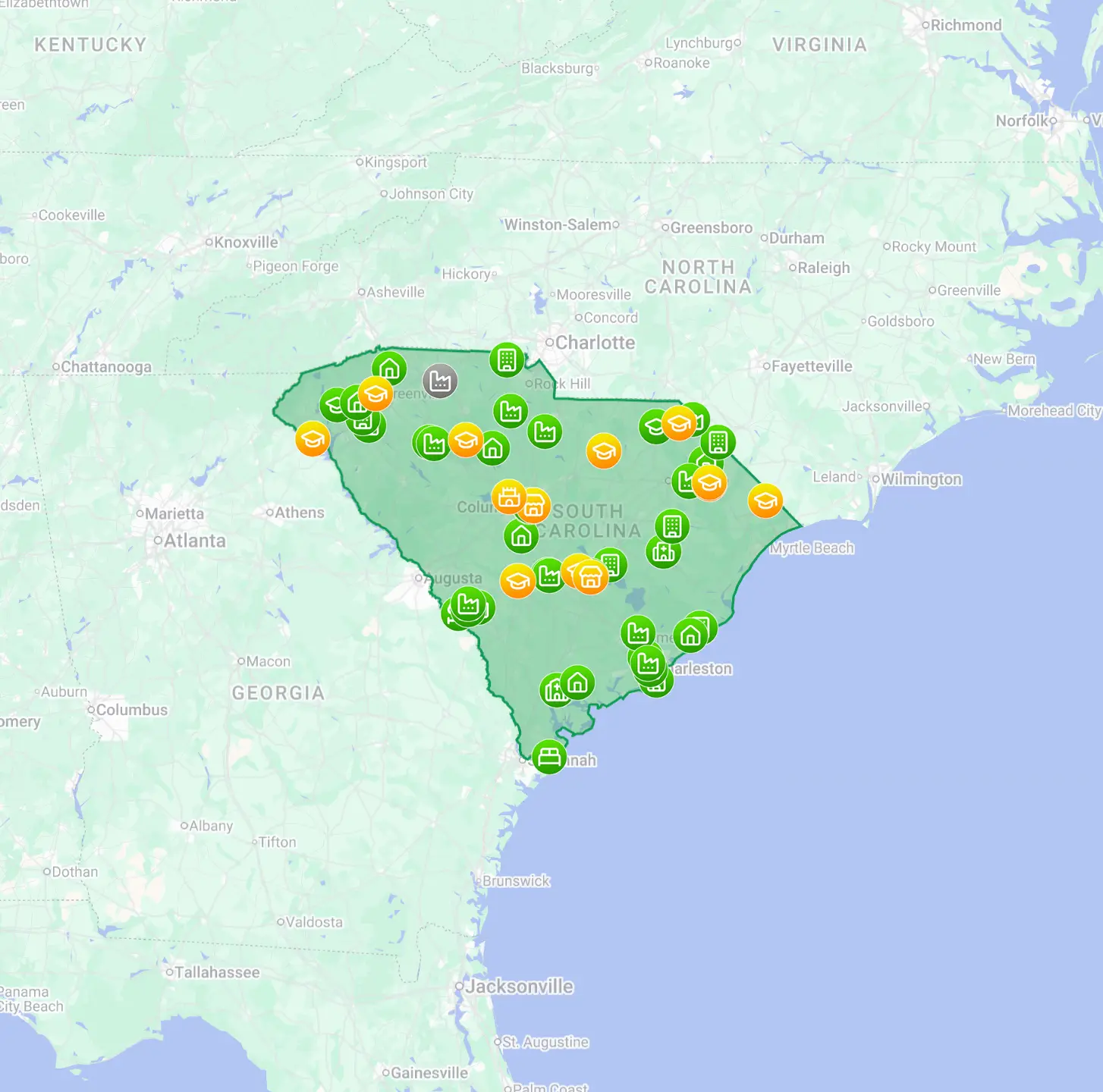Open the yellow castle marker near Columbia

click(x=509, y=497)
